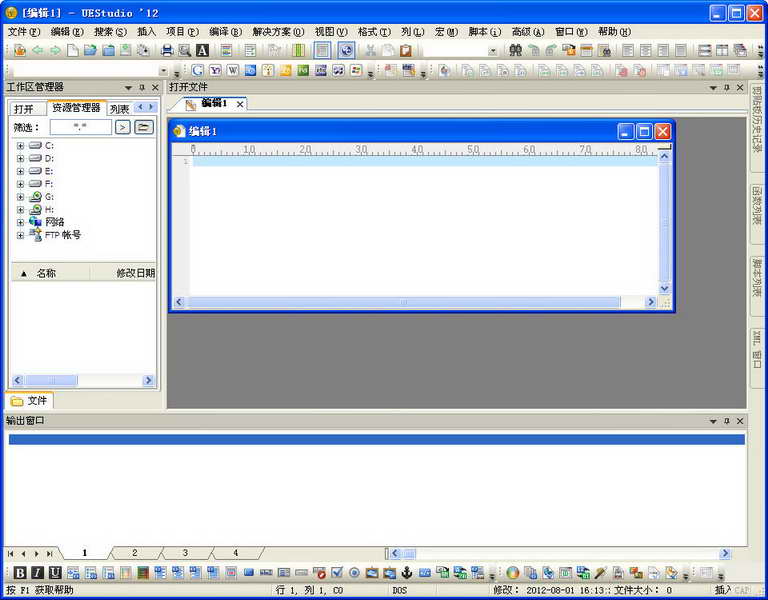Click the HTML checkbox element toolbar icon
Image resolution: width=768 pixels, height=600 pixels.
click(337, 573)
